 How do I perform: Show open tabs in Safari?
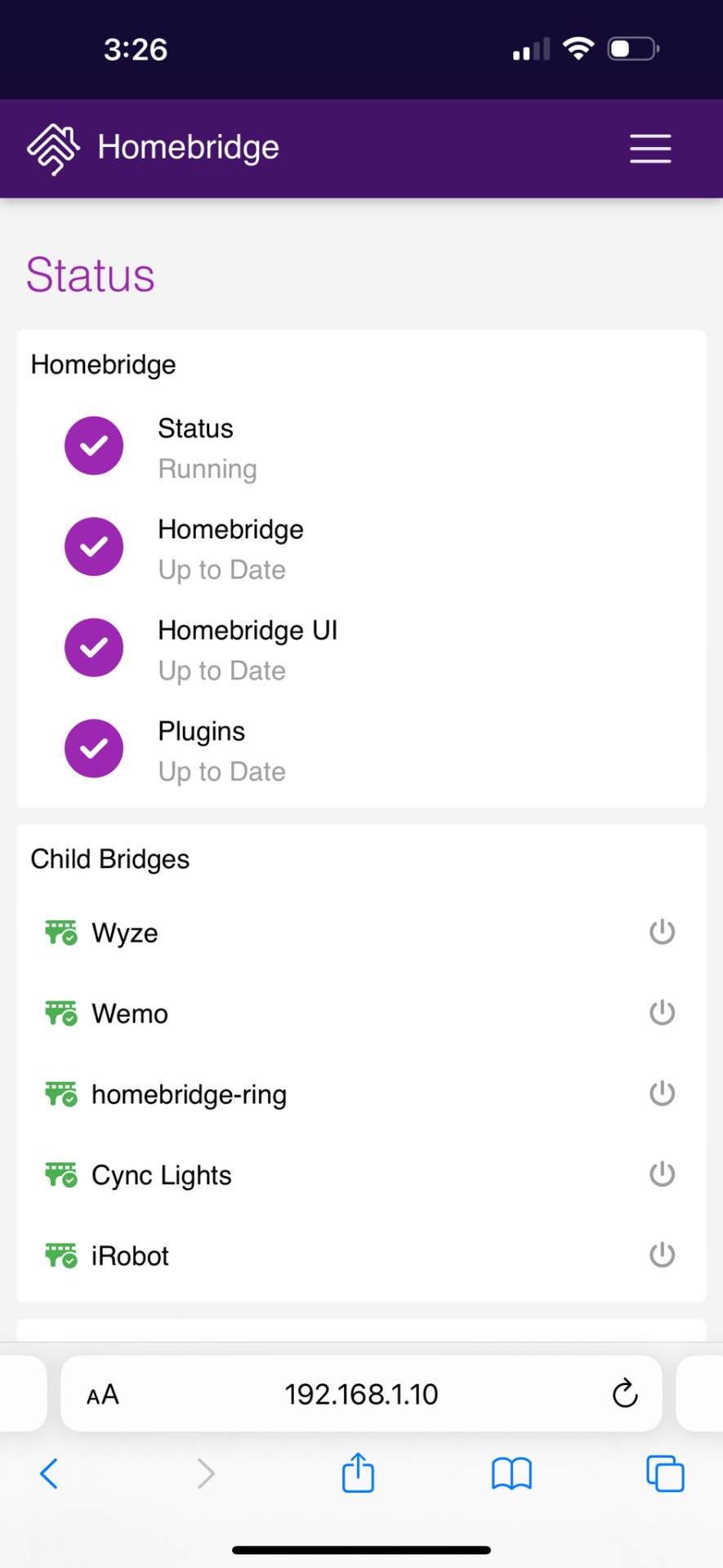(665, 1473)
